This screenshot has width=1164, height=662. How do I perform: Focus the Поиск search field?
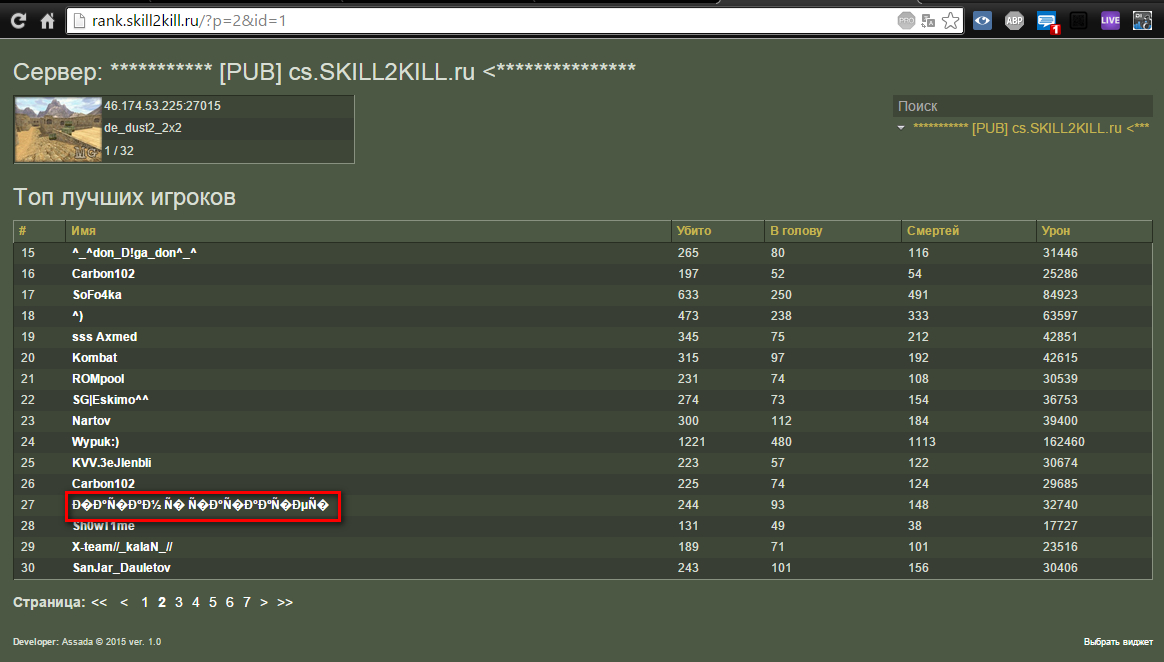click(x=1022, y=106)
